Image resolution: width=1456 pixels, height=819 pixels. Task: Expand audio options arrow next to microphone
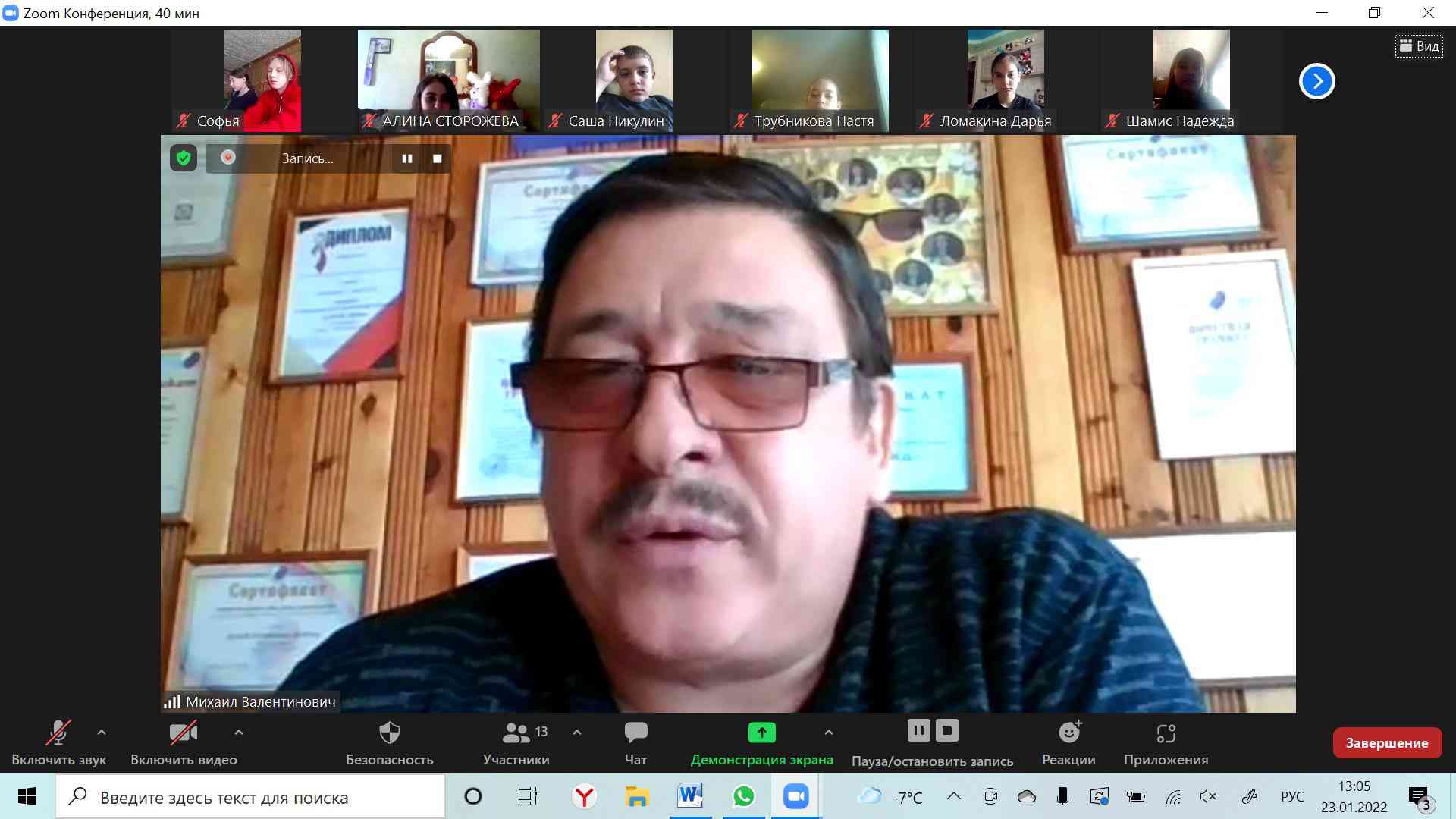point(102,733)
